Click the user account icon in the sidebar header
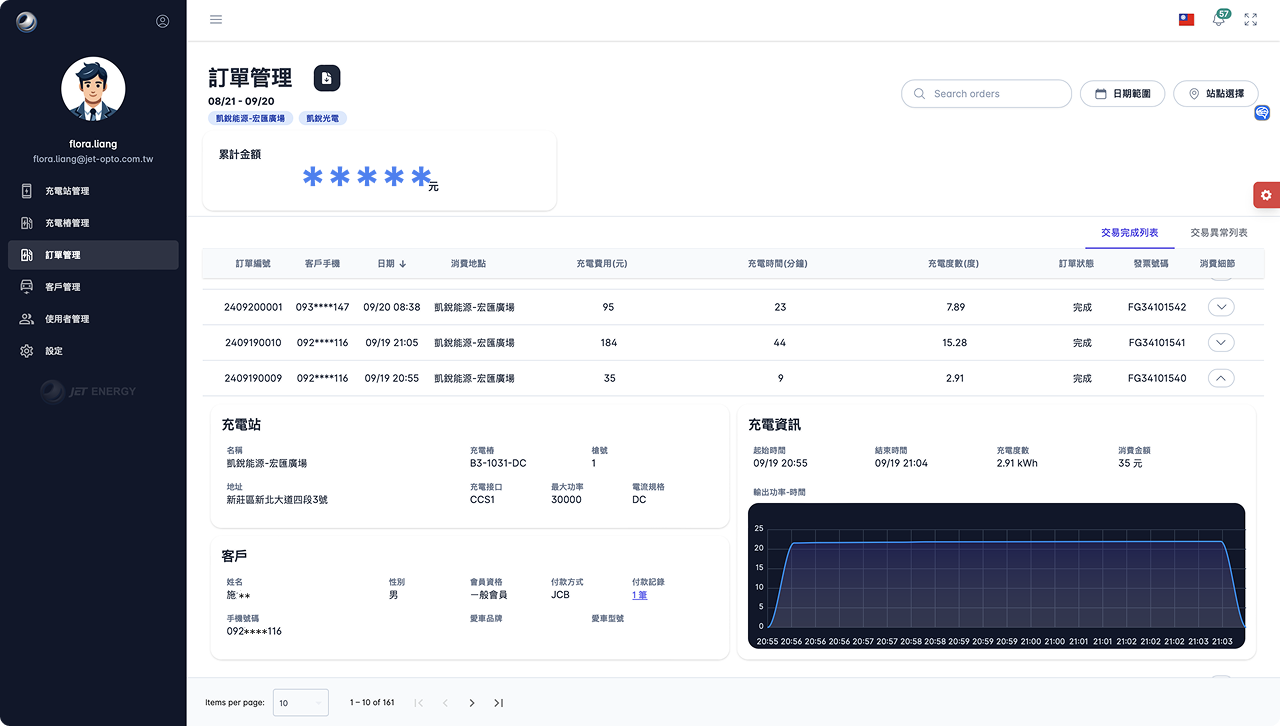This screenshot has height=726, width=1280. click(x=163, y=21)
